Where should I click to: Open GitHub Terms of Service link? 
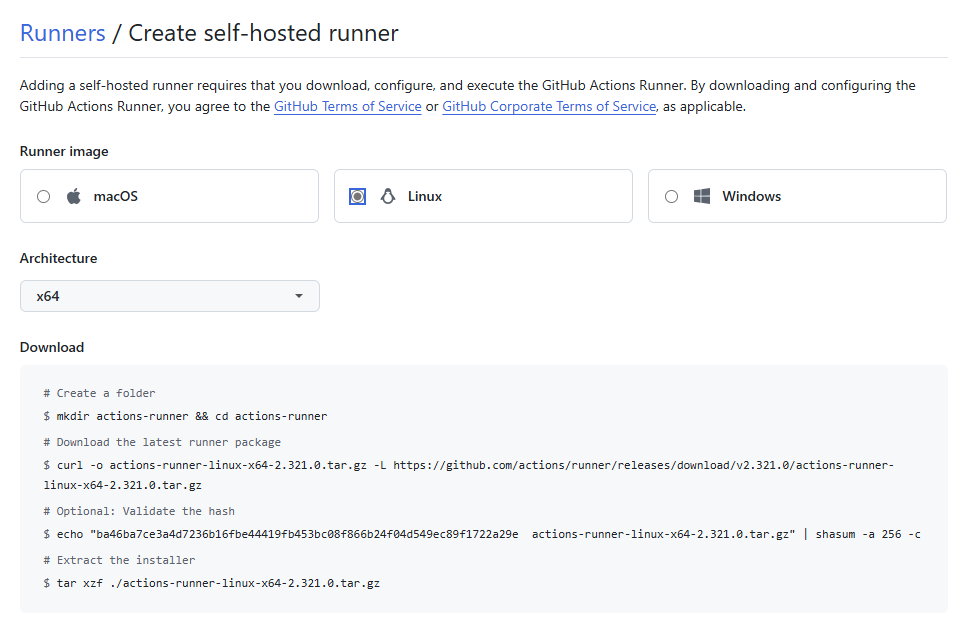click(347, 107)
